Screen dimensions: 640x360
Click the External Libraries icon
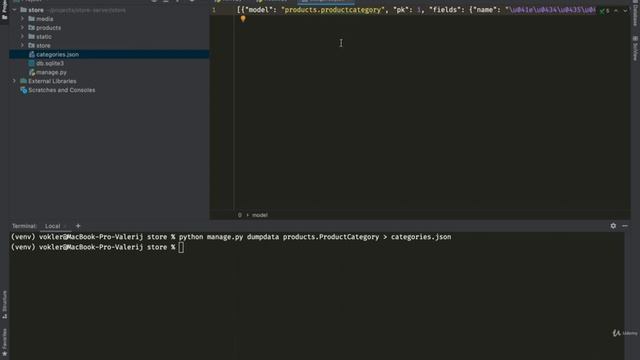(x=24, y=81)
